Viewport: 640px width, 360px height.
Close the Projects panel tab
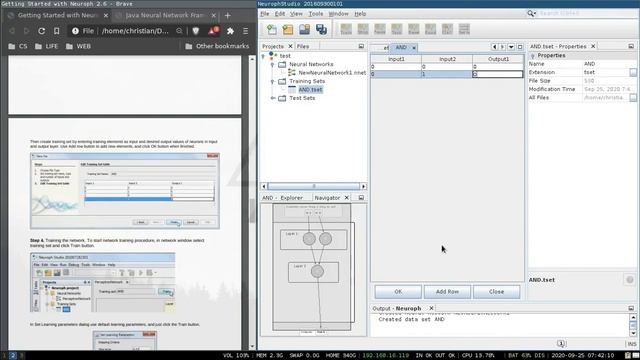click(290, 47)
